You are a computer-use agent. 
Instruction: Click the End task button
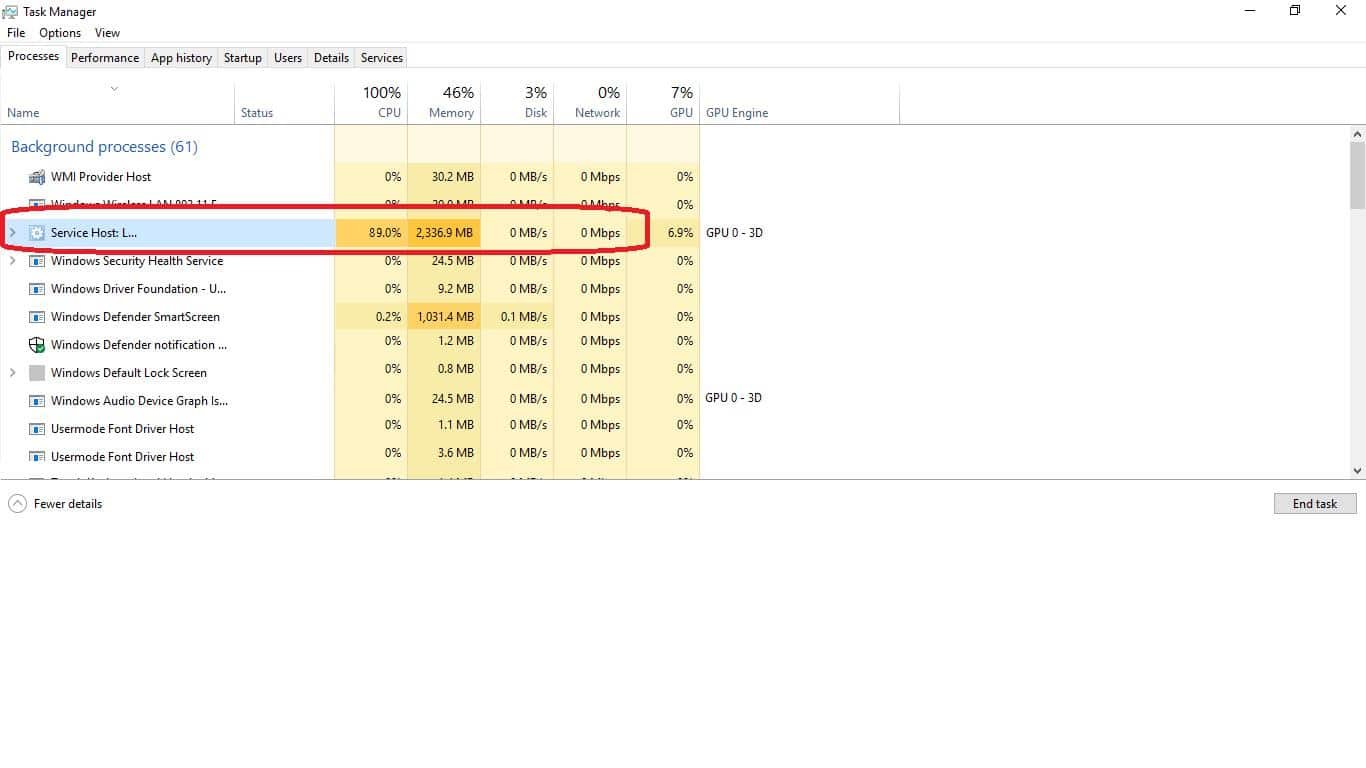pyautogui.click(x=1314, y=504)
